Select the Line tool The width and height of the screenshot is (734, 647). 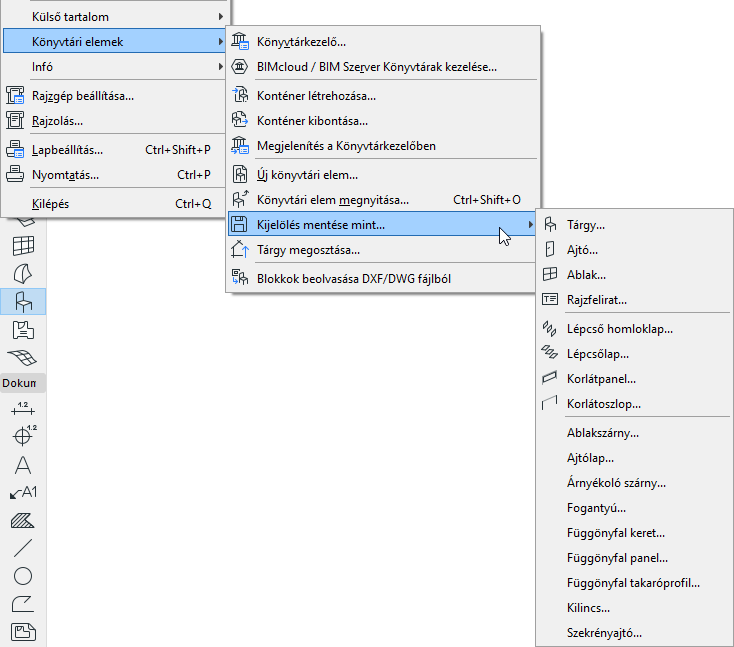23,548
